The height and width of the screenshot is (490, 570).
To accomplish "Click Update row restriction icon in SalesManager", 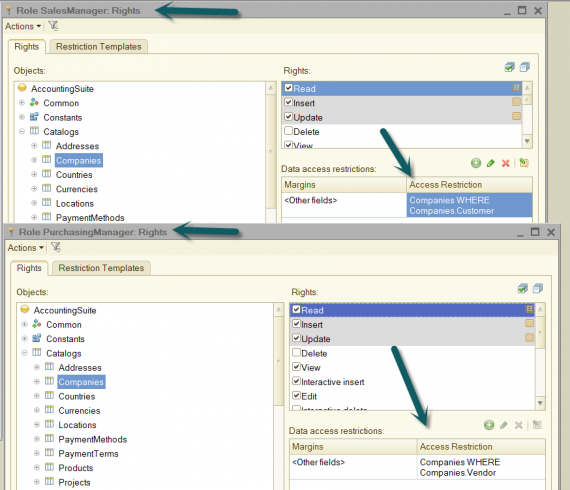I will (x=516, y=116).
